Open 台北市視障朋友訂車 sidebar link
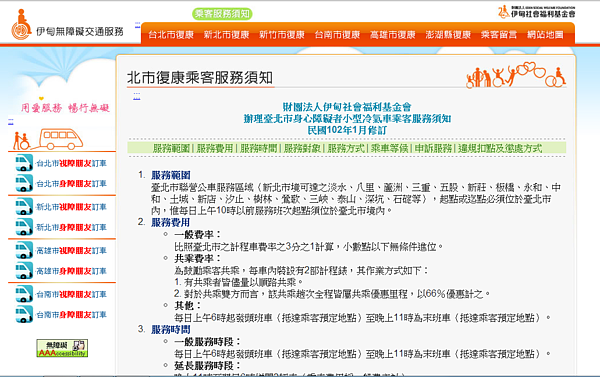The height and width of the screenshot is (377, 600). click(71, 163)
